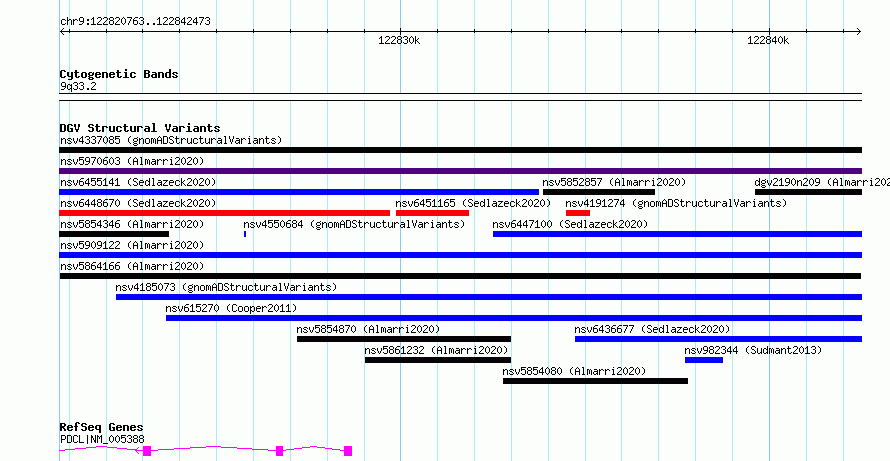Click the RefSeq Genes track title
Viewport: 890px width, 461px height.
tap(101, 428)
